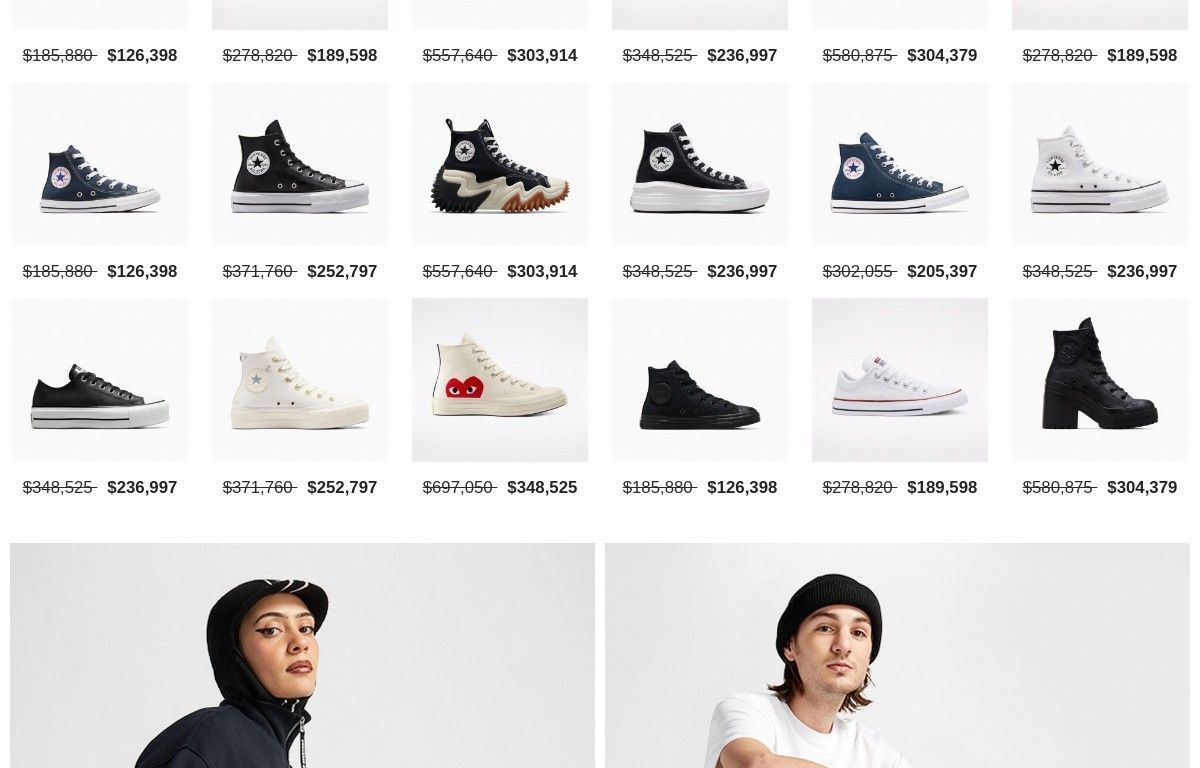Open the man in black beanie banner
Viewport: 1200px width, 768px height.
[x=897, y=656]
